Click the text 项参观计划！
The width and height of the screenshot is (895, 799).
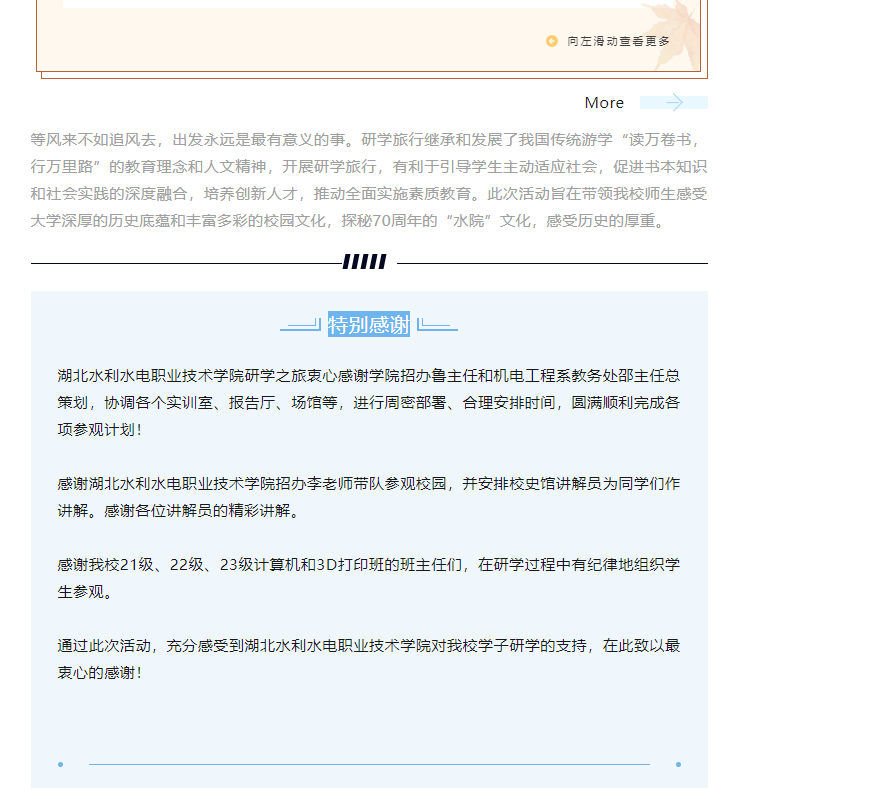[100, 430]
